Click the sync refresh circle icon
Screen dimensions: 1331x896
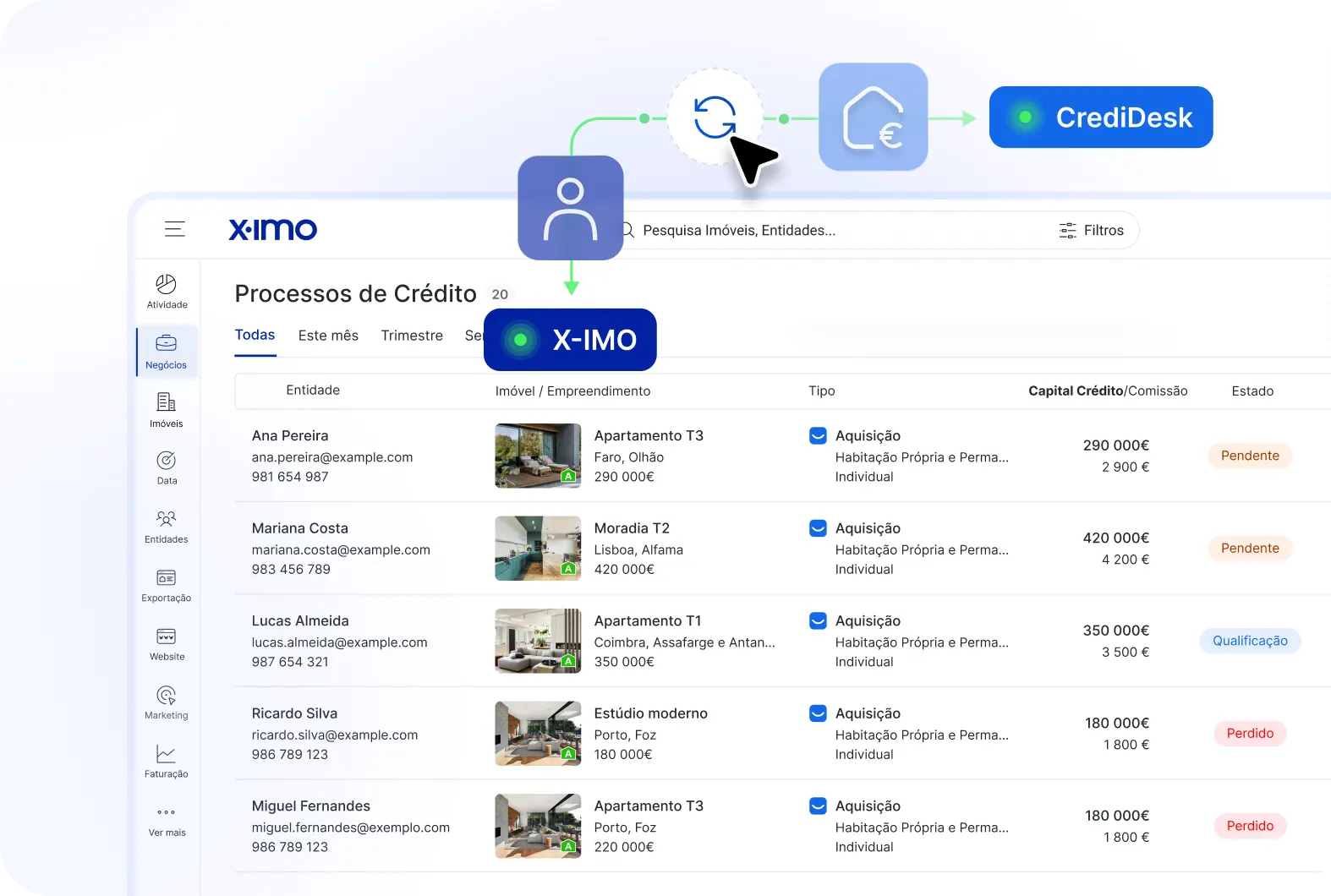pyautogui.click(x=715, y=117)
